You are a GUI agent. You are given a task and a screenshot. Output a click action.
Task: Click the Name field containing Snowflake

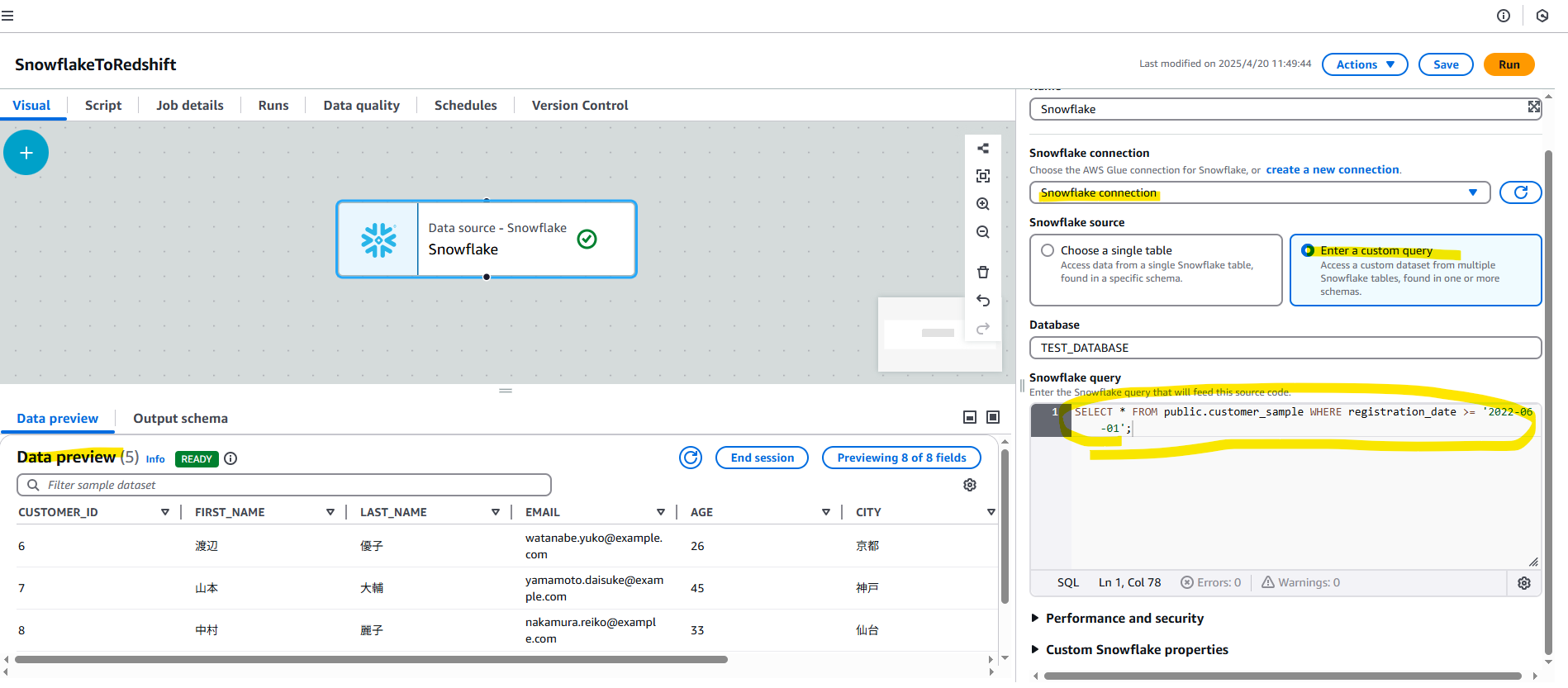[1285, 109]
